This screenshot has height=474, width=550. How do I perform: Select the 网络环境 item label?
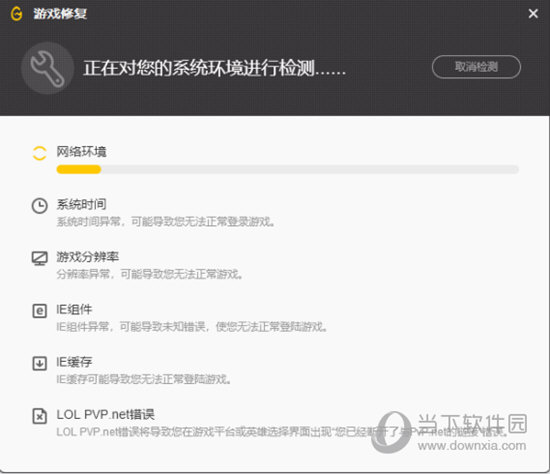(x=81, y=152)
